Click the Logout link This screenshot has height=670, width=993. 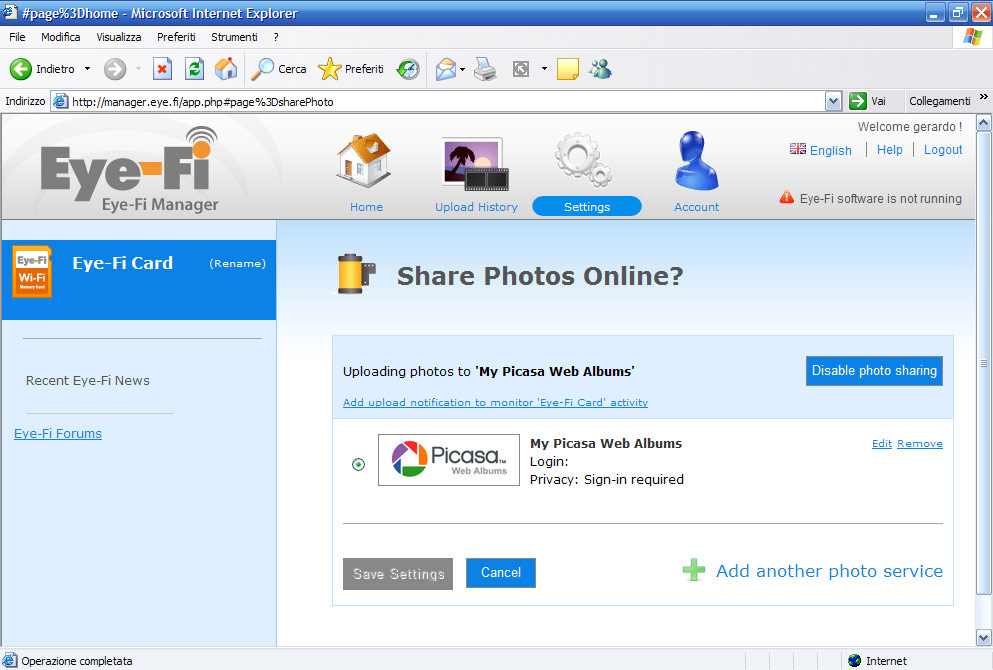pos(943,149)
